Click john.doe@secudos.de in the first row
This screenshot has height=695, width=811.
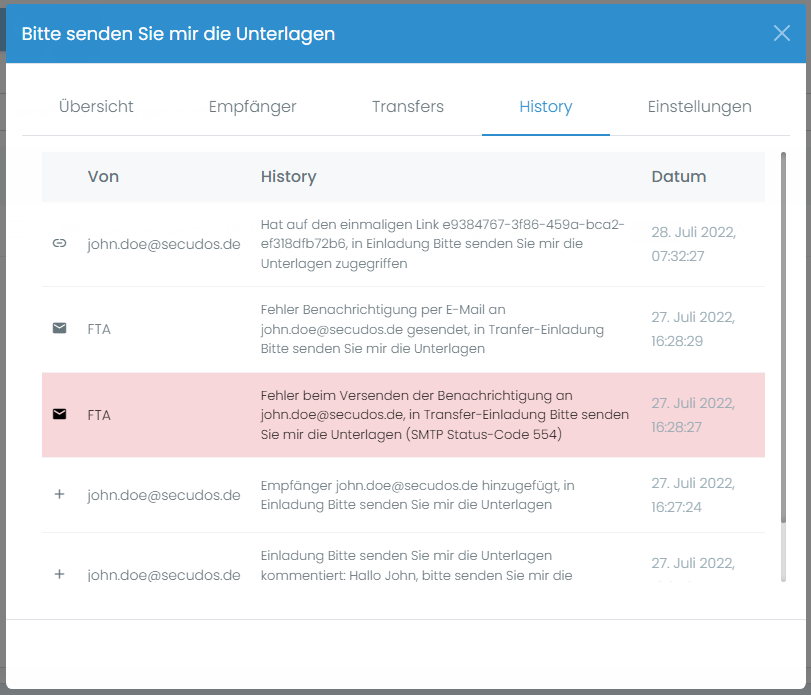click(x=163, y=243)
